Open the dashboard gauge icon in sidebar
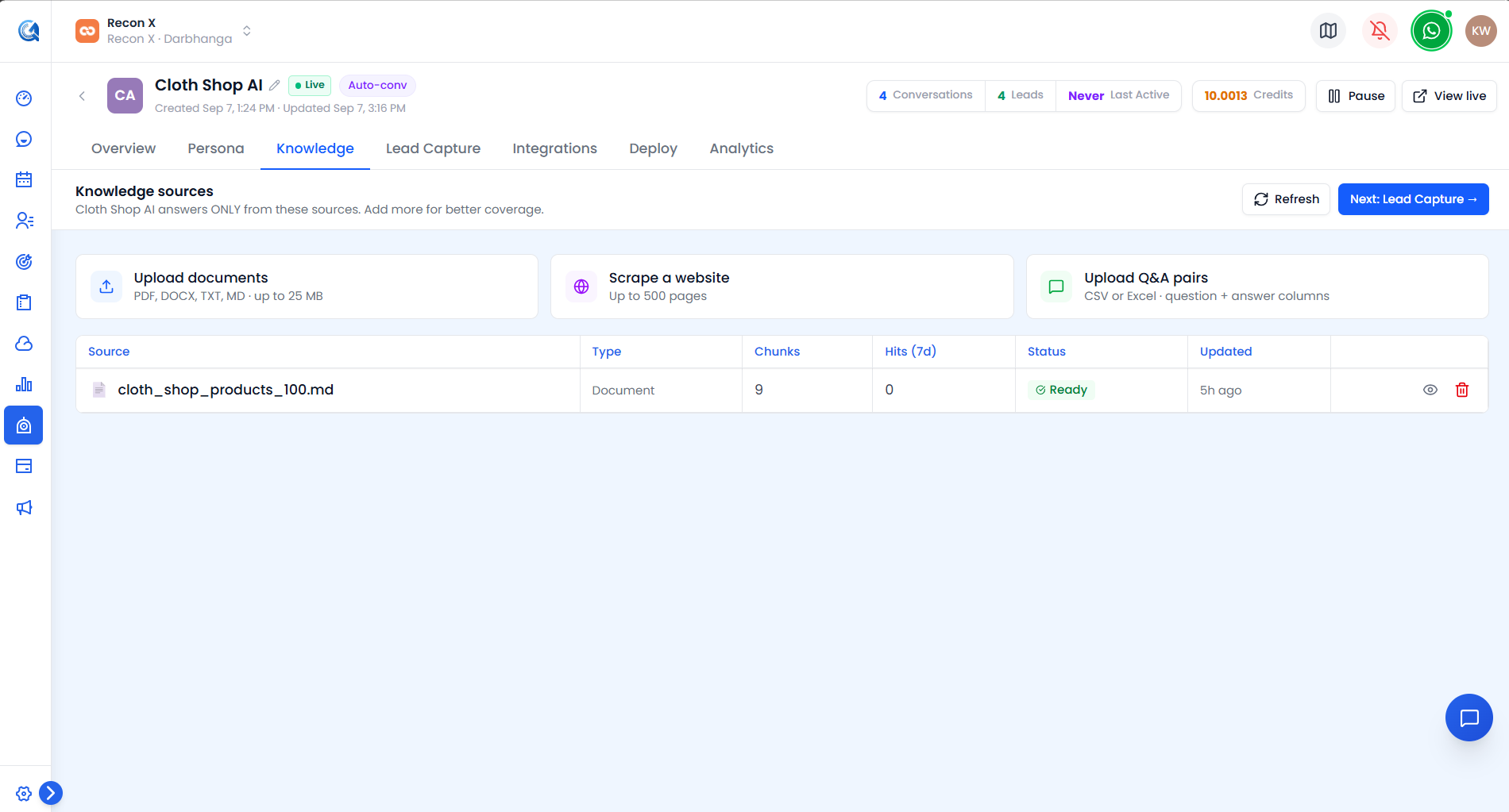Viewport: 1509px width, 812px height. click(x=24, y=98)
